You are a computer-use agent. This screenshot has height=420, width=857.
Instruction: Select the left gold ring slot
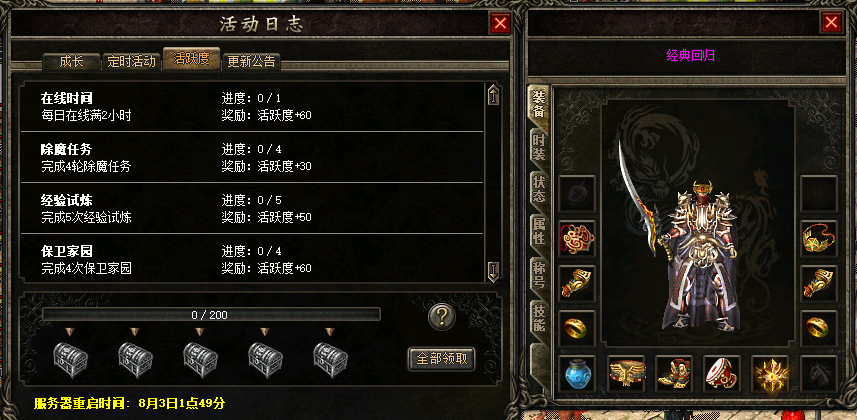click(x=578, y=329)
